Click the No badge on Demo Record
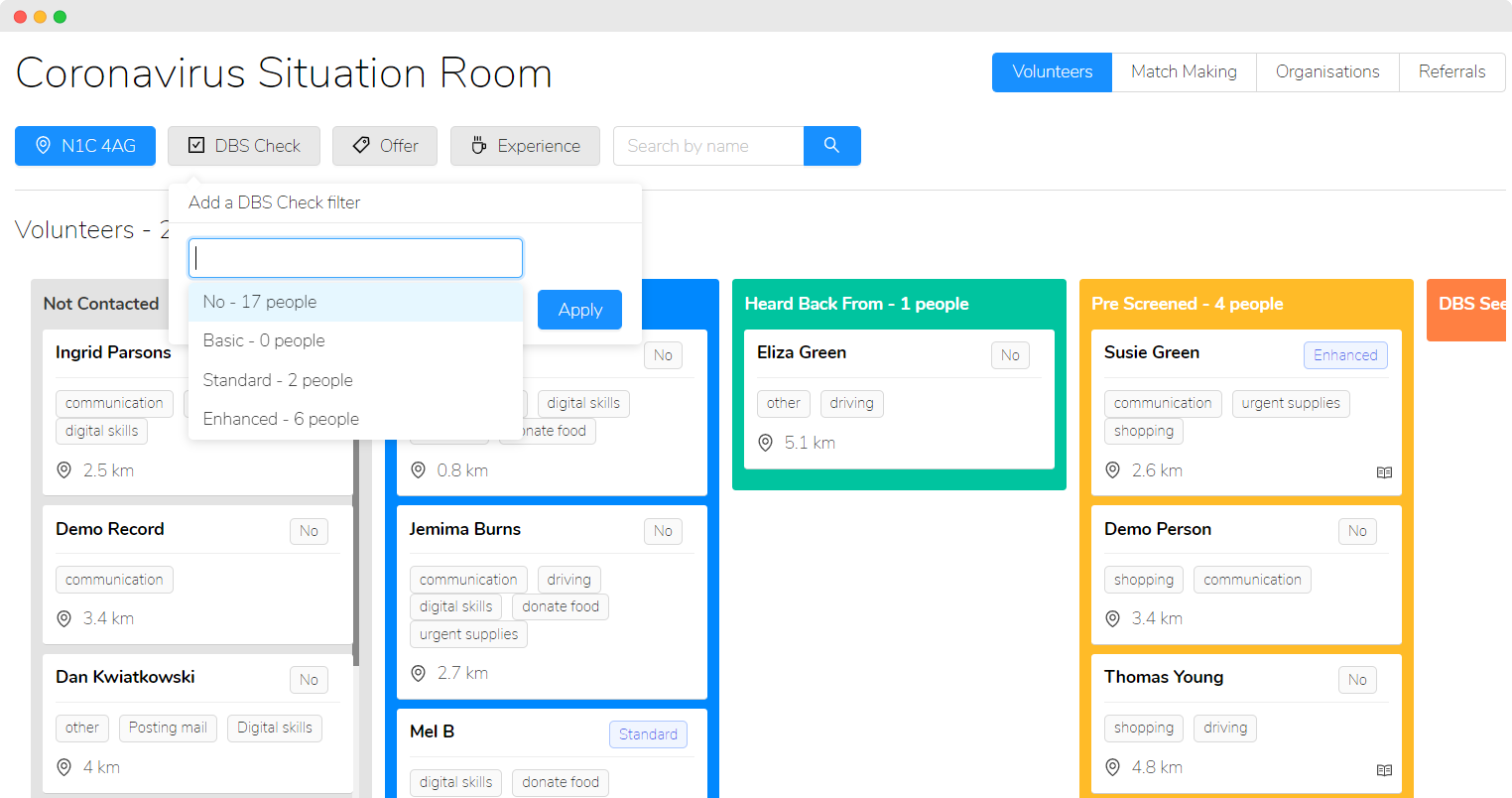1512x798 pixels. 309,531
